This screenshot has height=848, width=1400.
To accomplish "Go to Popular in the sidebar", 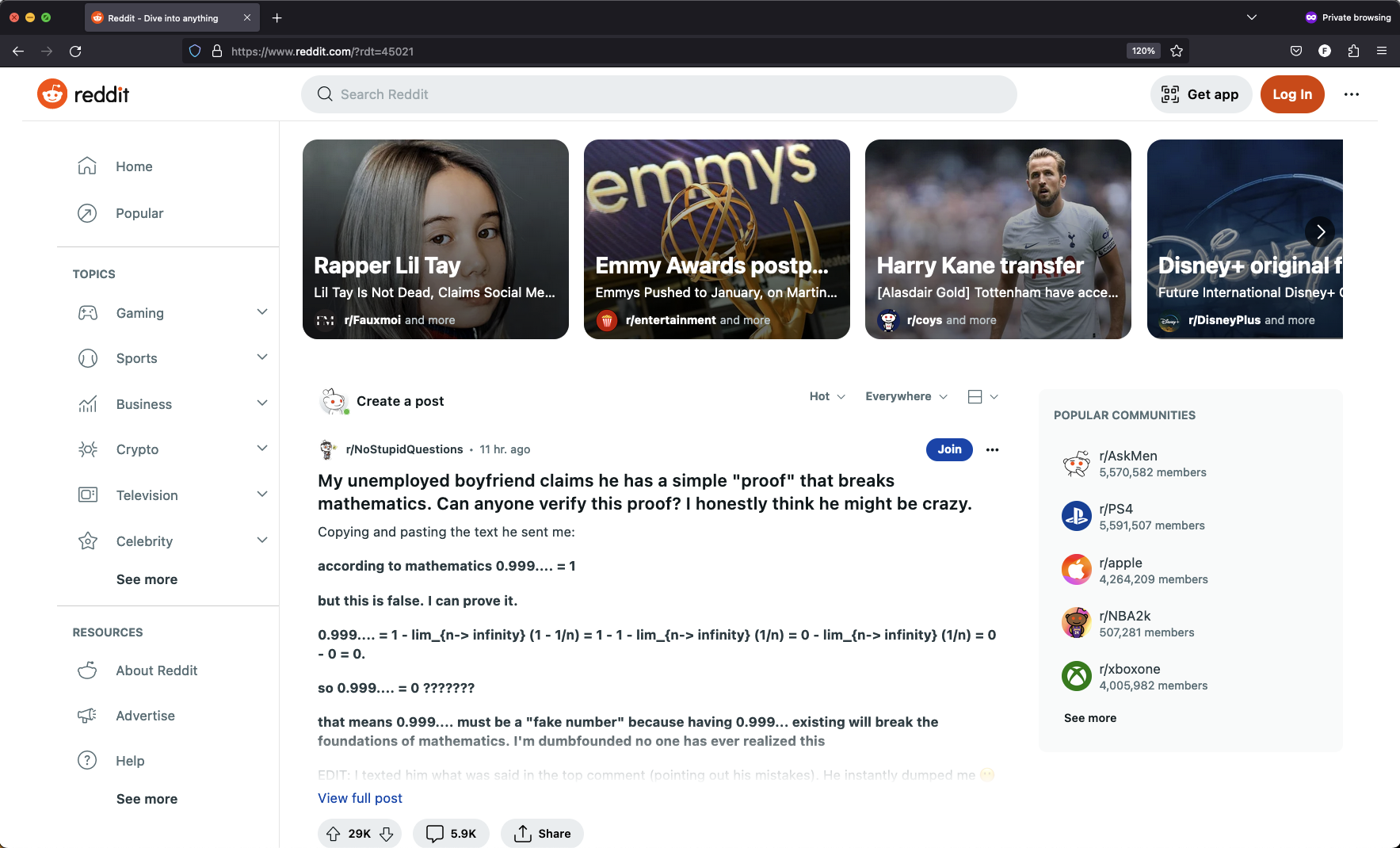I will (139, 213).
